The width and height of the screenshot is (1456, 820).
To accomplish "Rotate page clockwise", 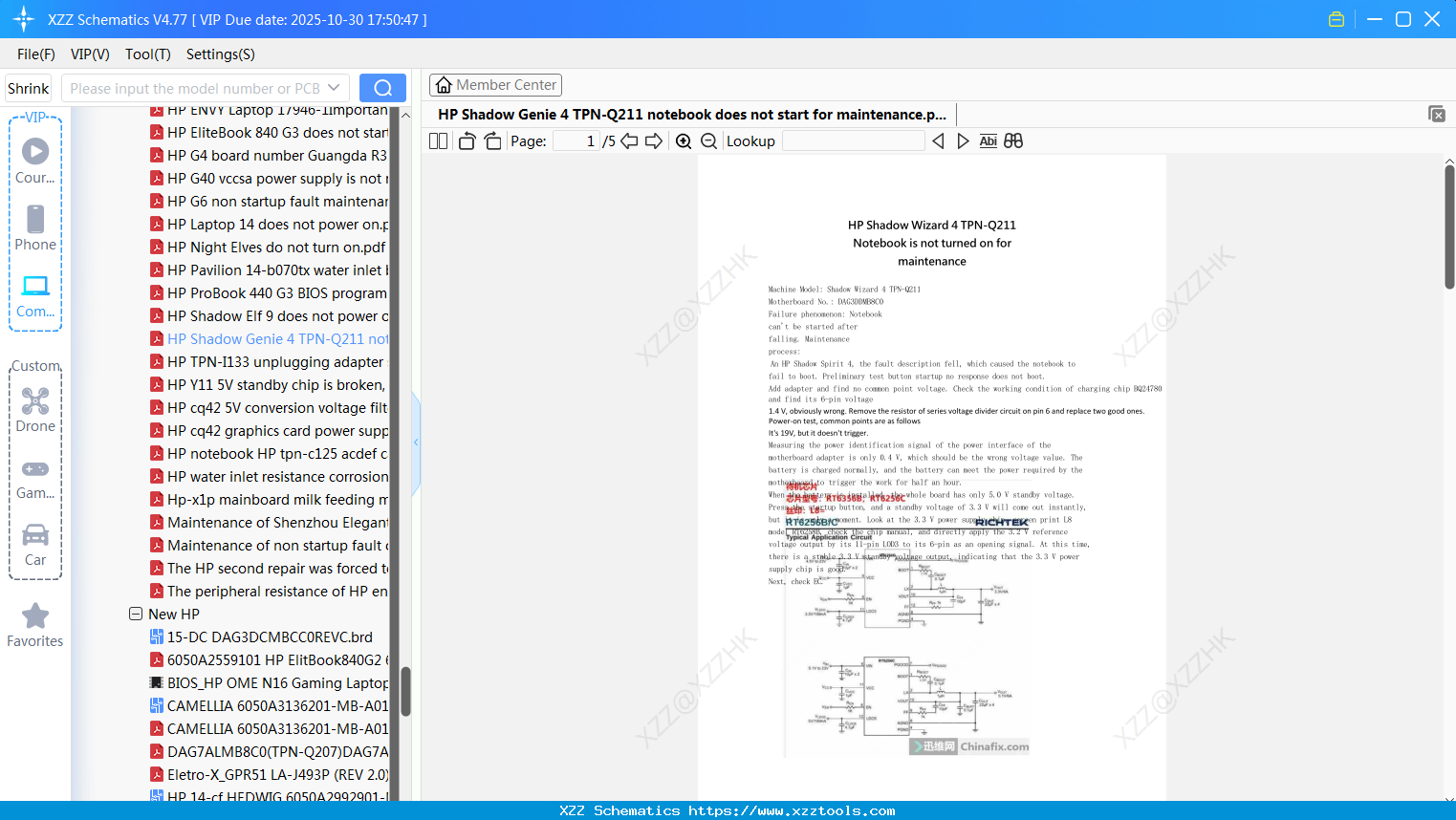I will click(492, 141).
